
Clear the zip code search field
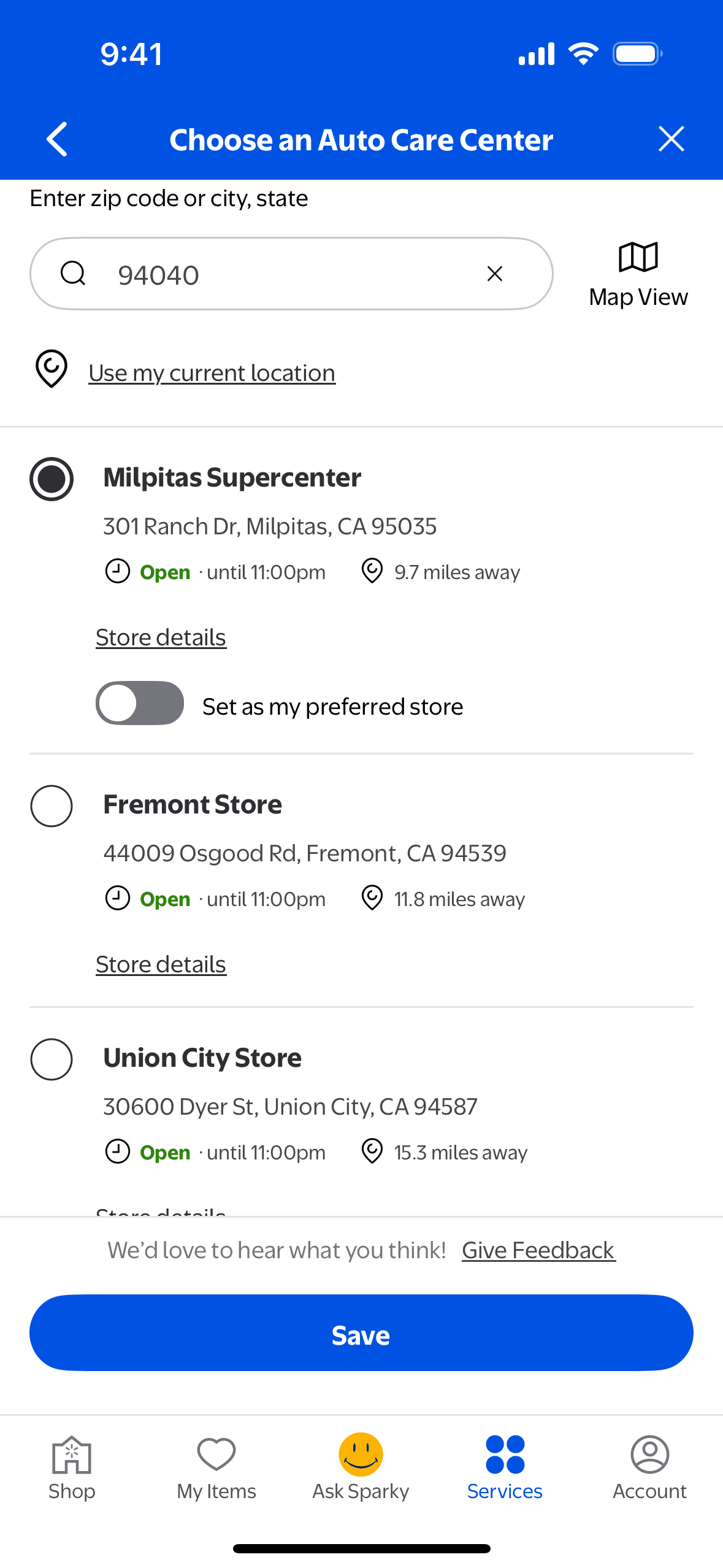tap(494, 274)
